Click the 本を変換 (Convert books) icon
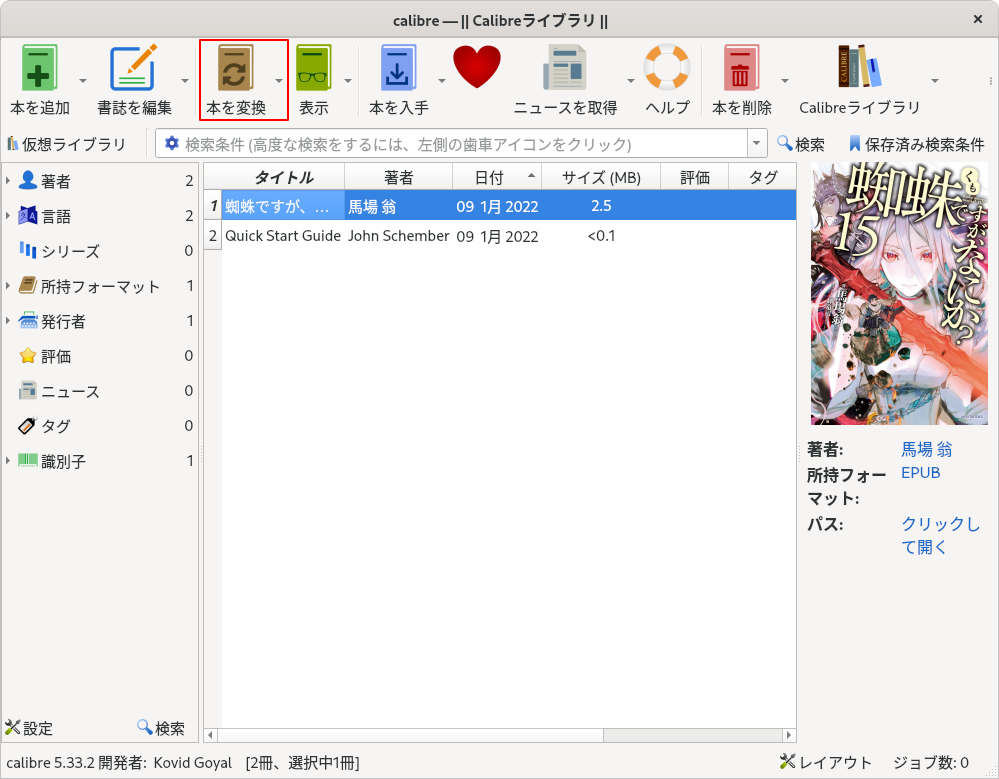This screenshot has height=779, width=999. (x=235, y=68)
